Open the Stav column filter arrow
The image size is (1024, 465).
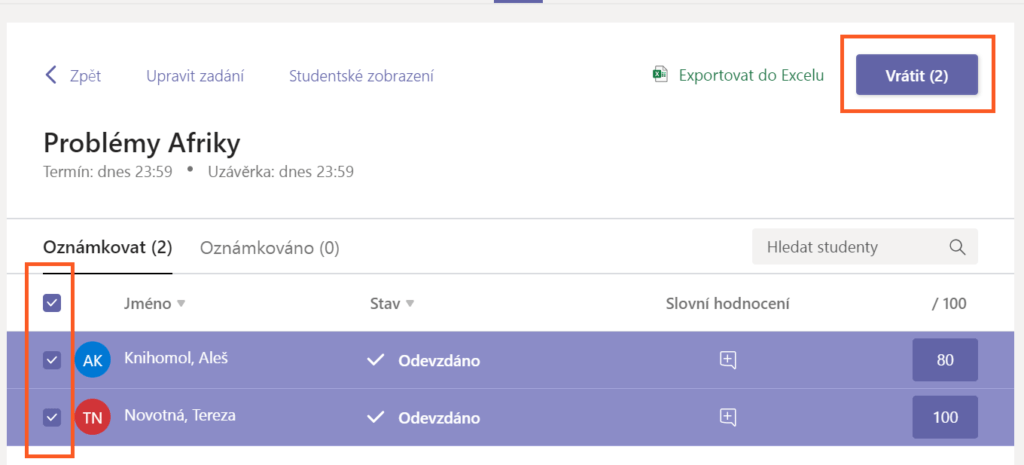pyautogui.click(x=410, y=304)
